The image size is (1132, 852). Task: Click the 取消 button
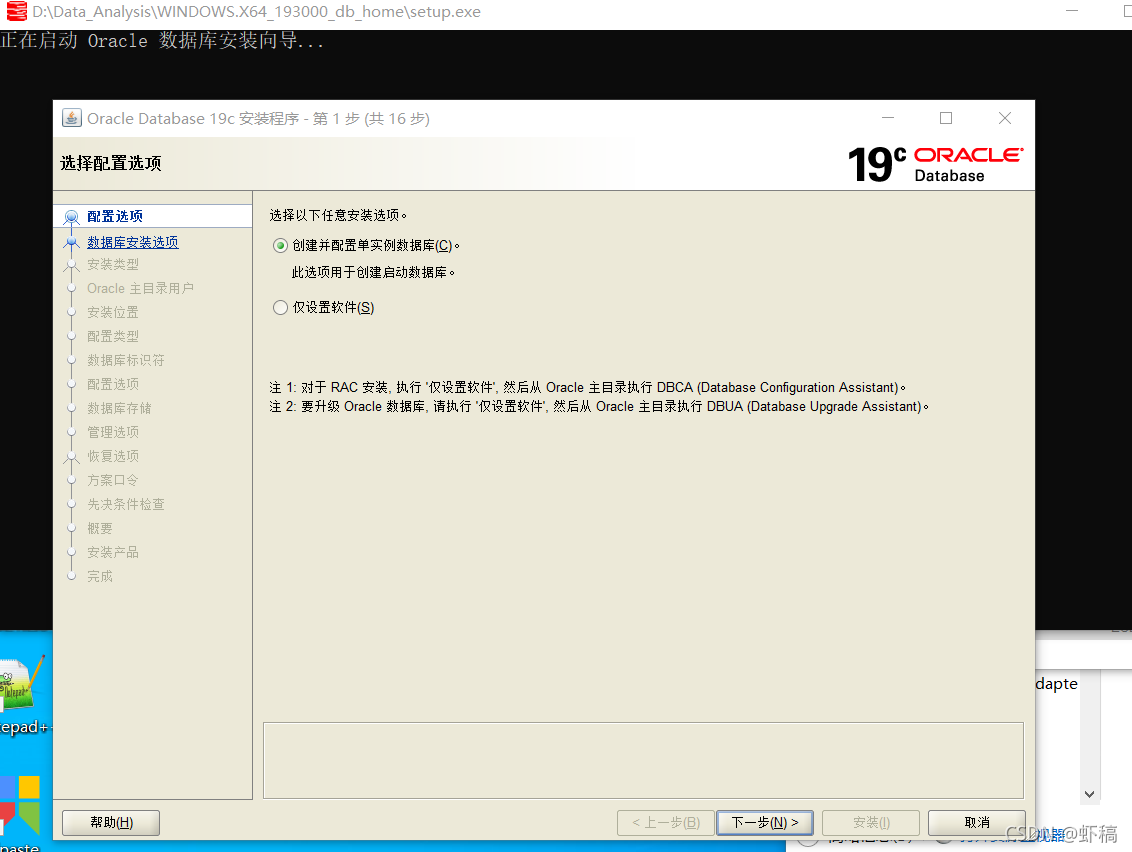click(976, 822)
